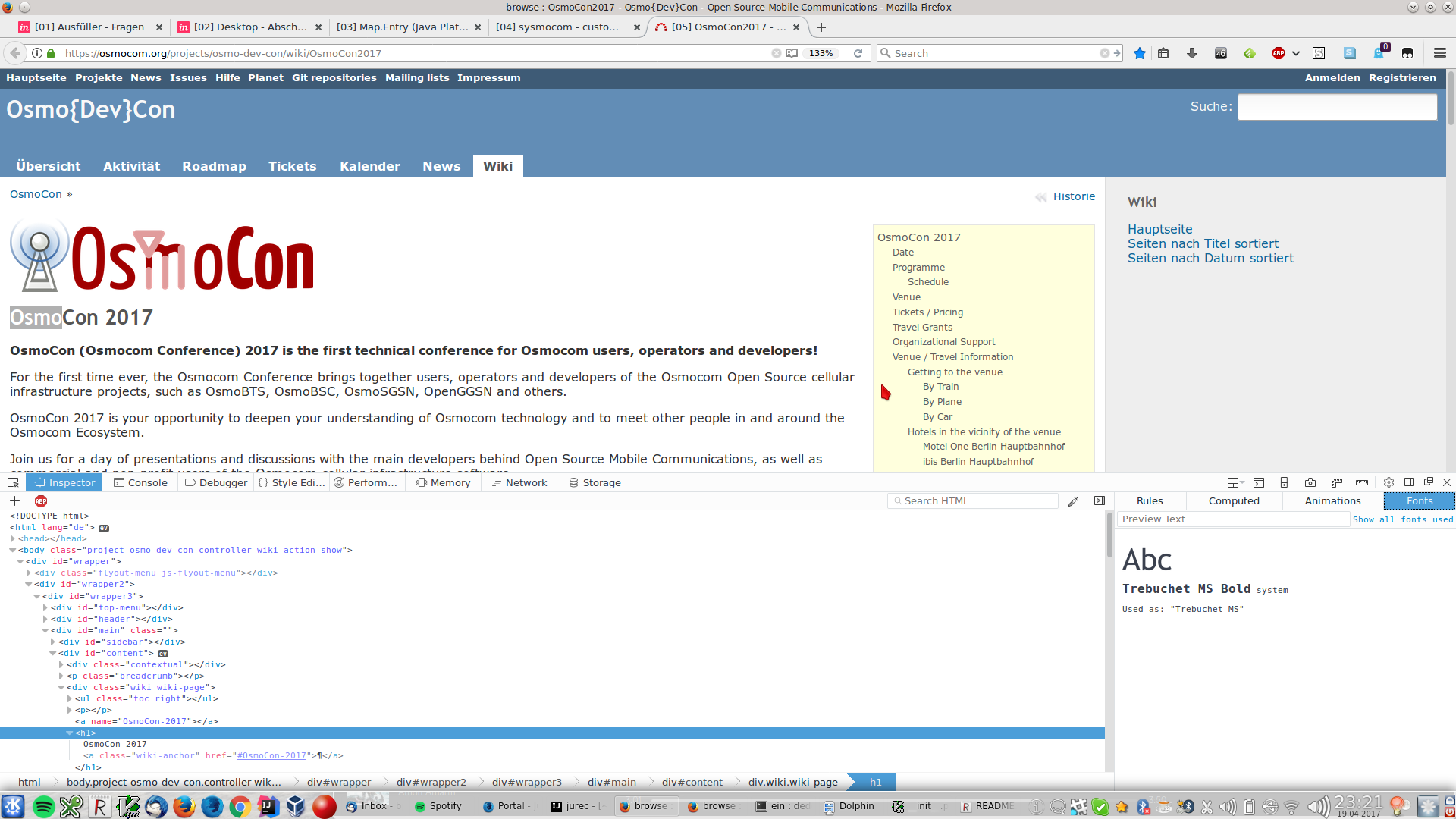The image size is (1456, 819).
Task: Take a screenshot with camera icon
Action: [1310, 482]
